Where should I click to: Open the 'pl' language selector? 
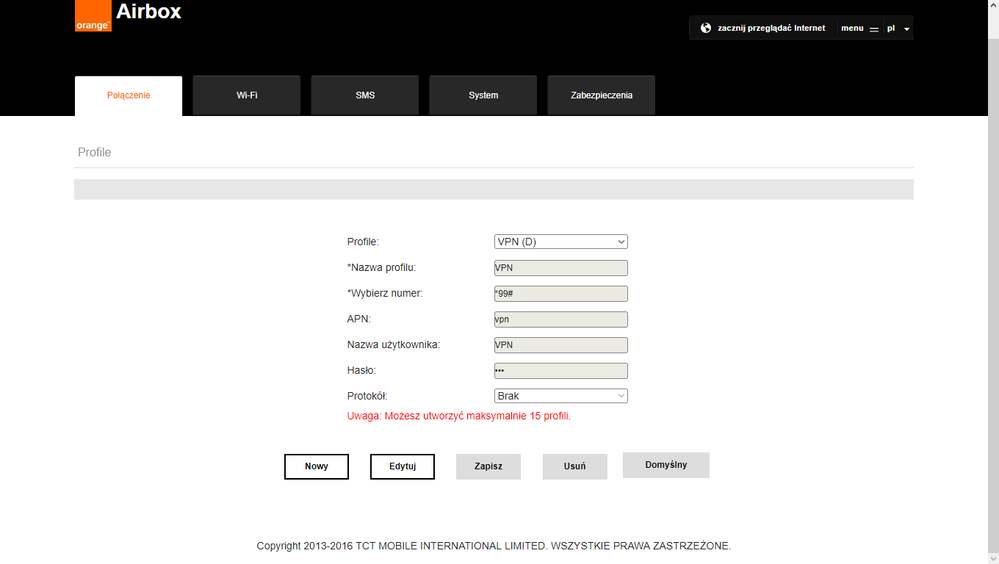pyautogui.click(x=898, y=28)
